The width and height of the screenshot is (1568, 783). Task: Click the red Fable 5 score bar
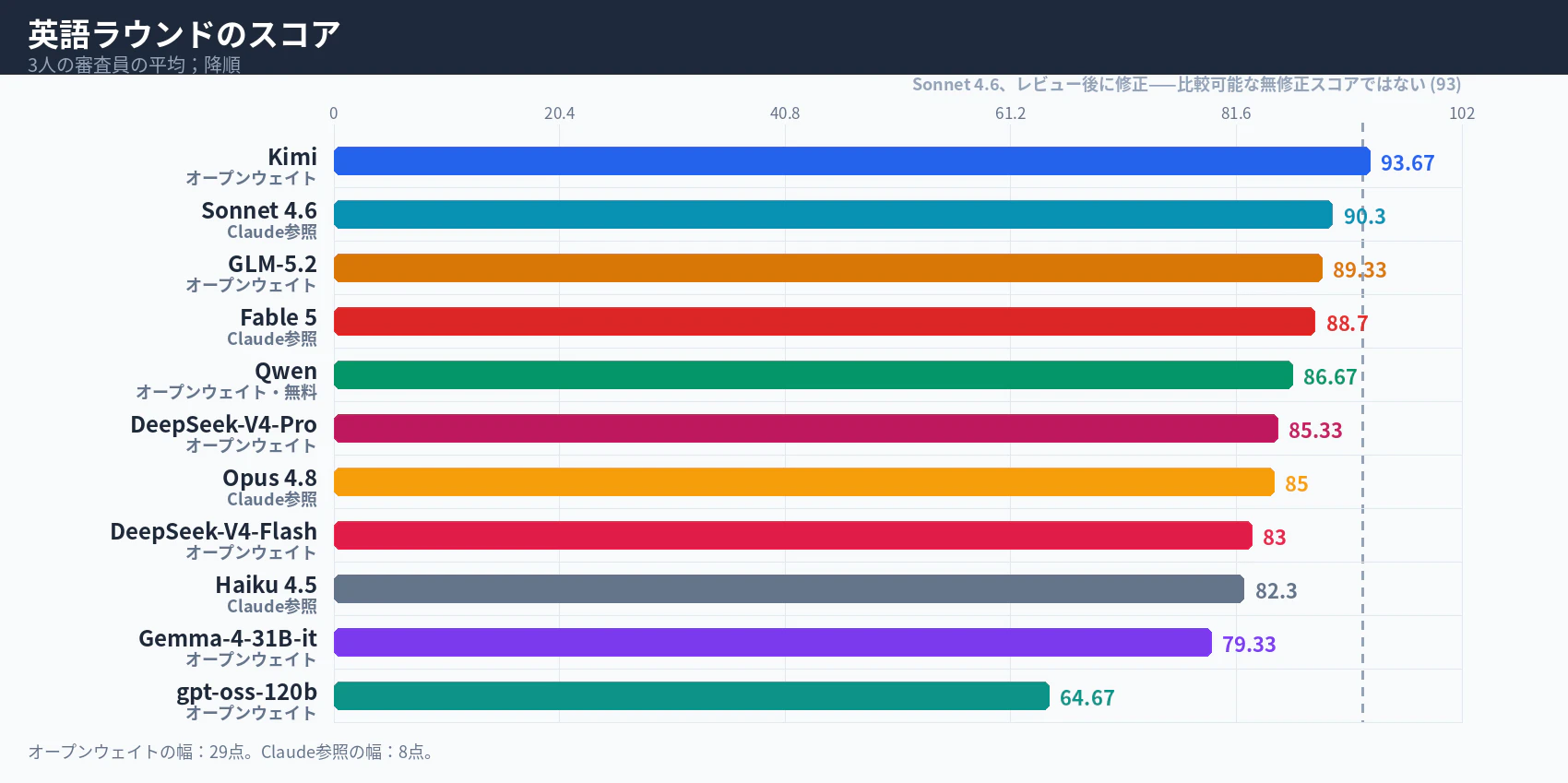[x=825, y=321]
